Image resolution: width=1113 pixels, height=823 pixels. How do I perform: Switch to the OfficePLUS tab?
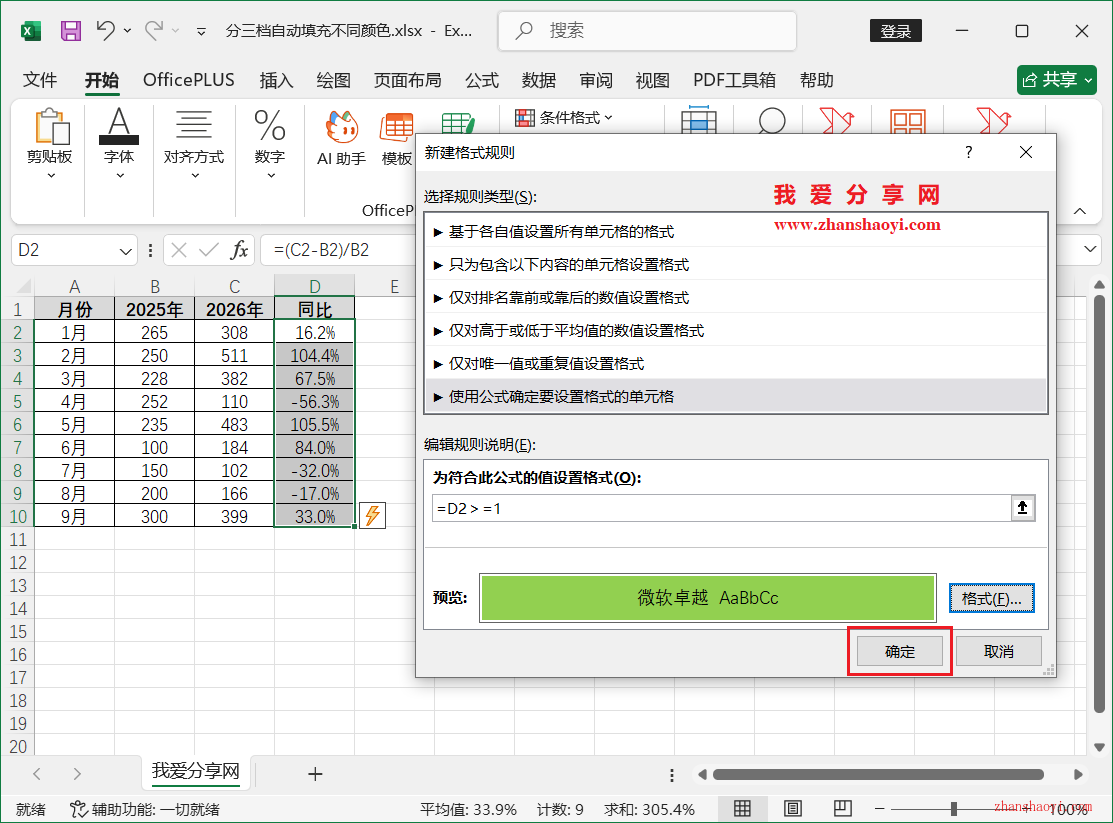189,80
